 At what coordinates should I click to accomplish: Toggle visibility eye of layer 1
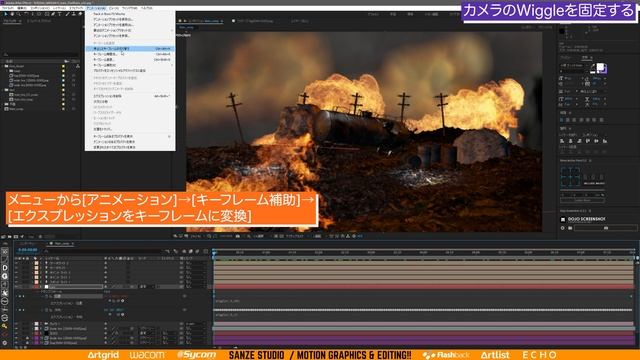pos(17,263)
